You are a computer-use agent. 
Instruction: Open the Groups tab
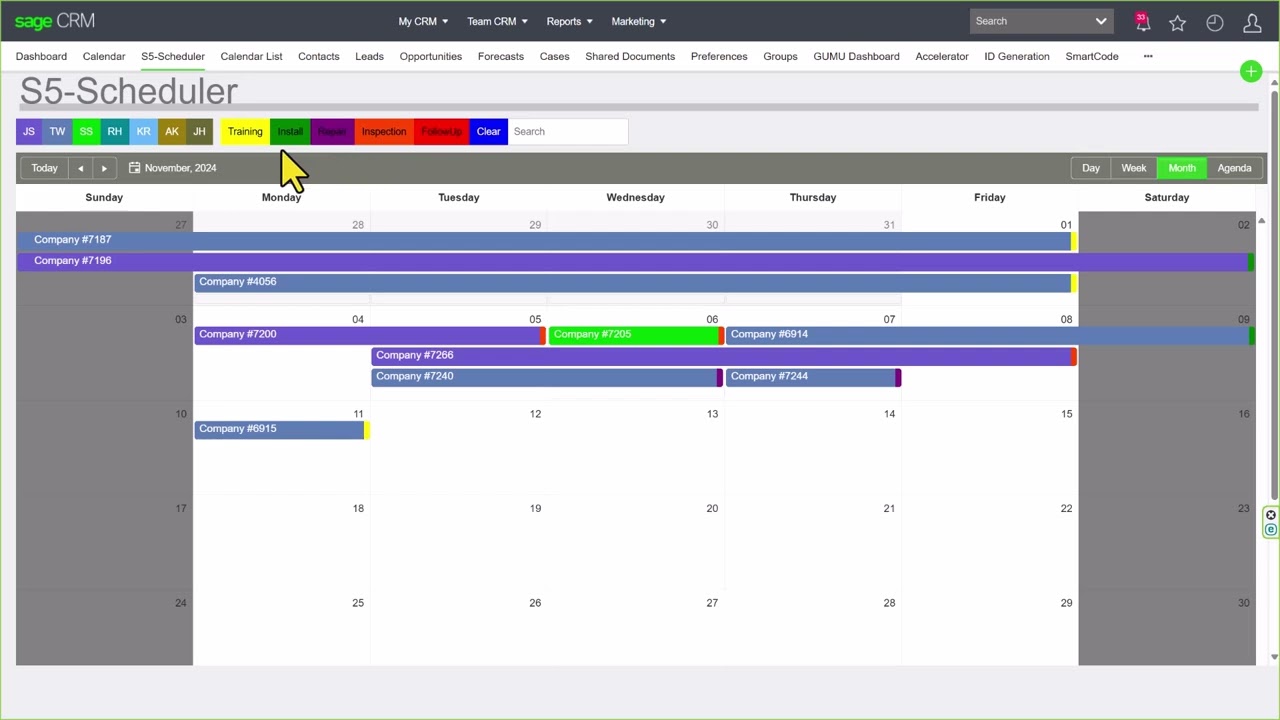coord(780,56)
